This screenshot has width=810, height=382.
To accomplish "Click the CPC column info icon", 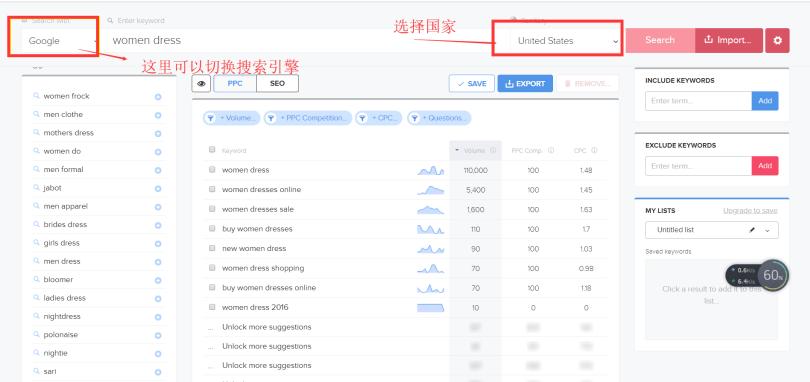I will (x=594, y=150).
